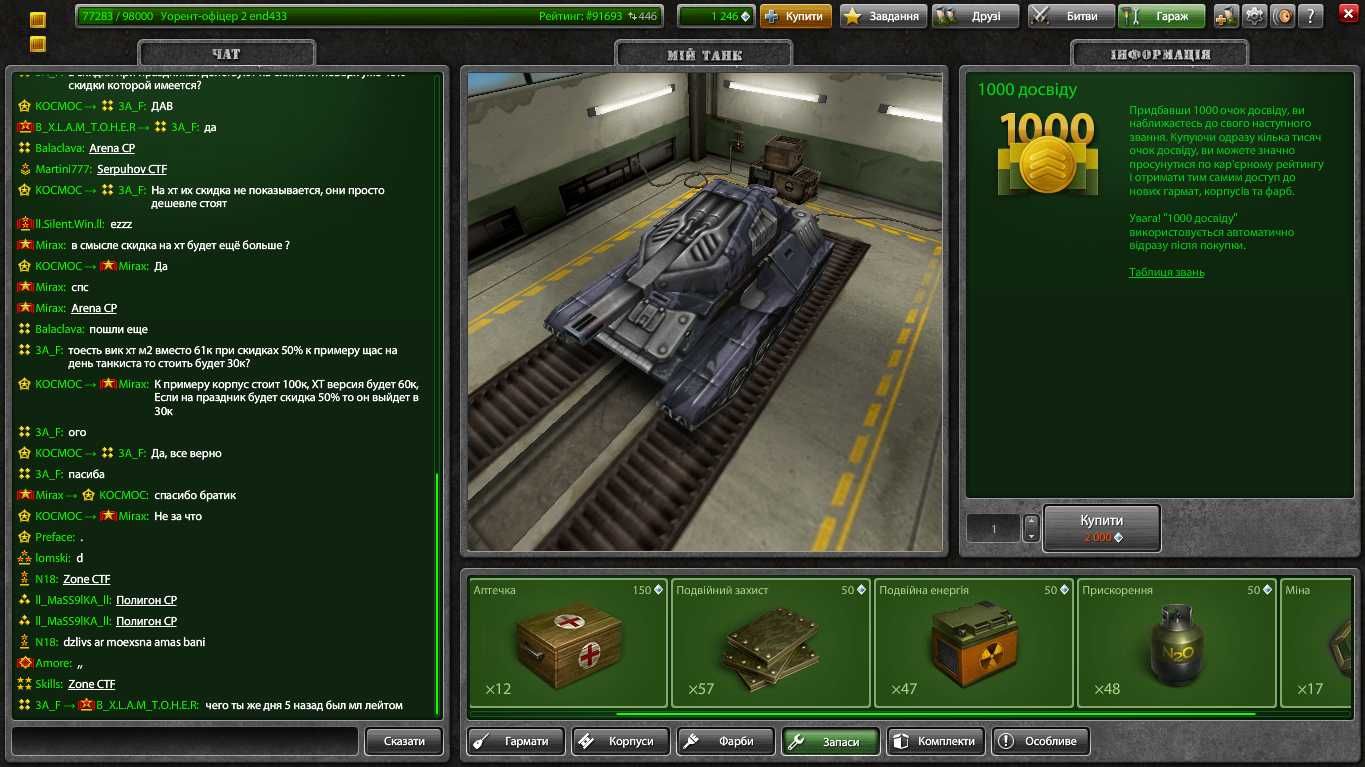Open the settings gear icon
The width and height of the screenshot is (1365, 767).
(x=1254, y=16)
